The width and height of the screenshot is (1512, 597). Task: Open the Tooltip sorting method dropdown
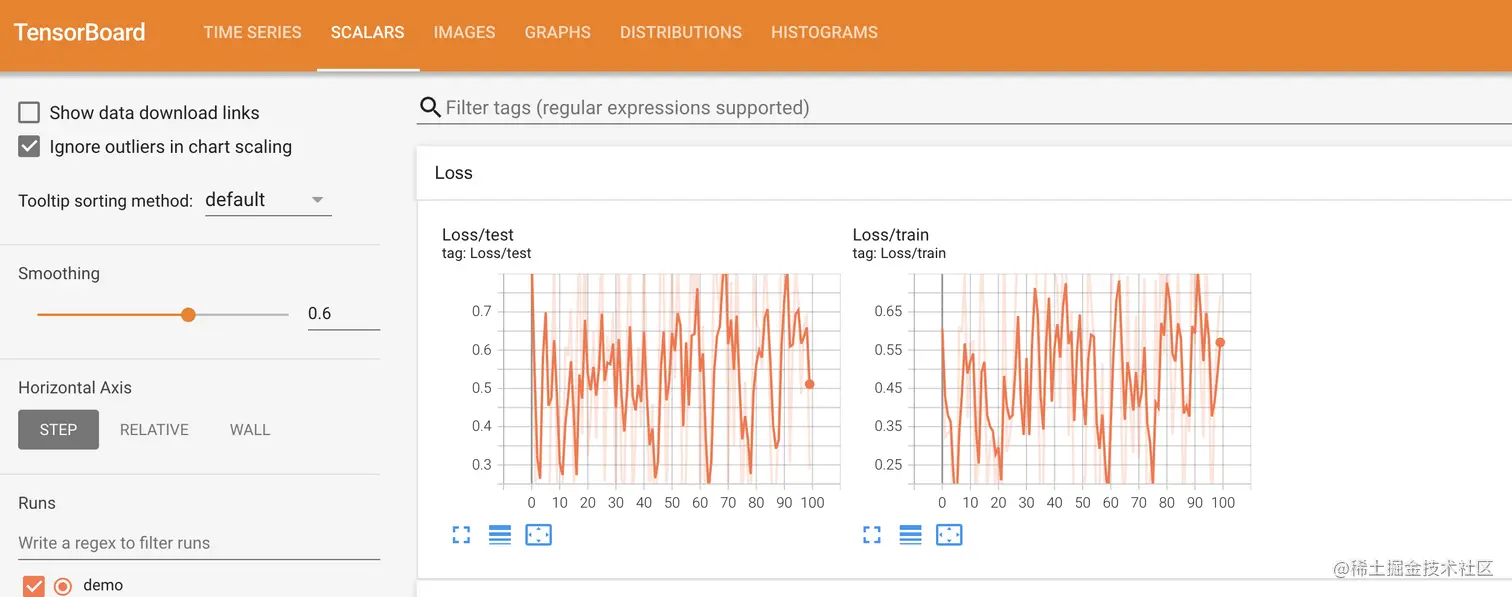coord(267,200)
